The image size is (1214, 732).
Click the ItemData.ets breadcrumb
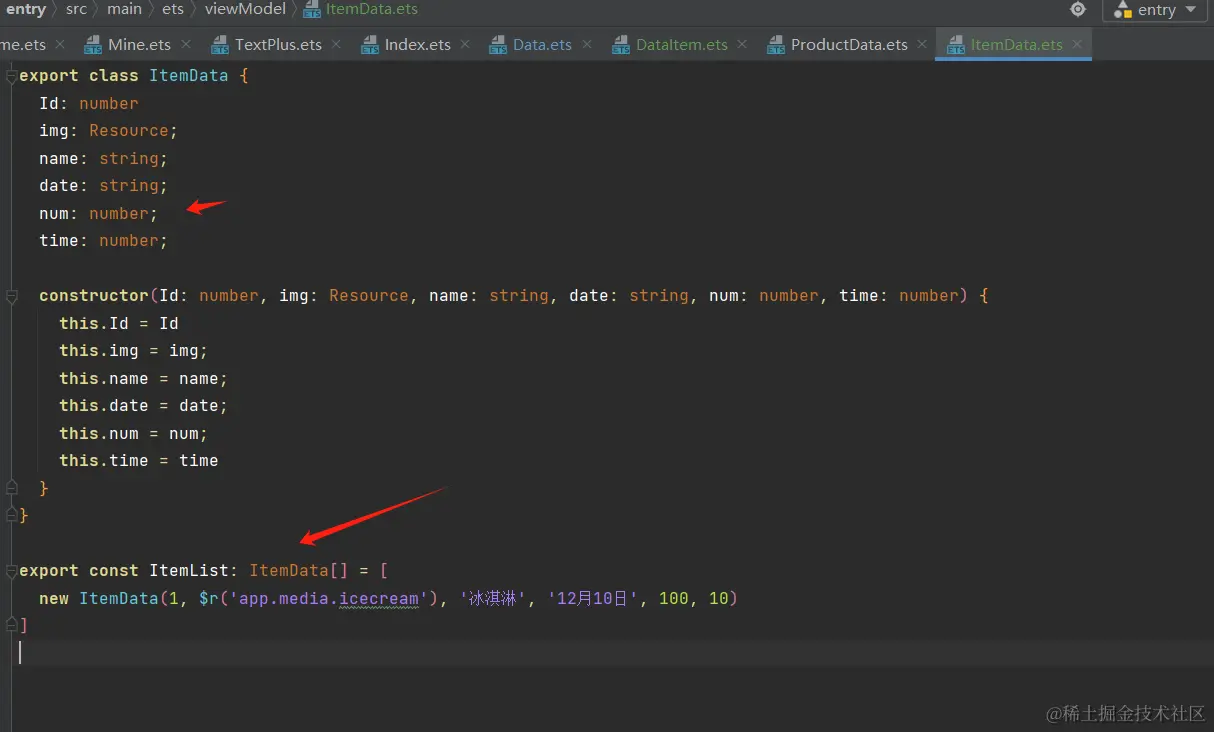(372, 9)
